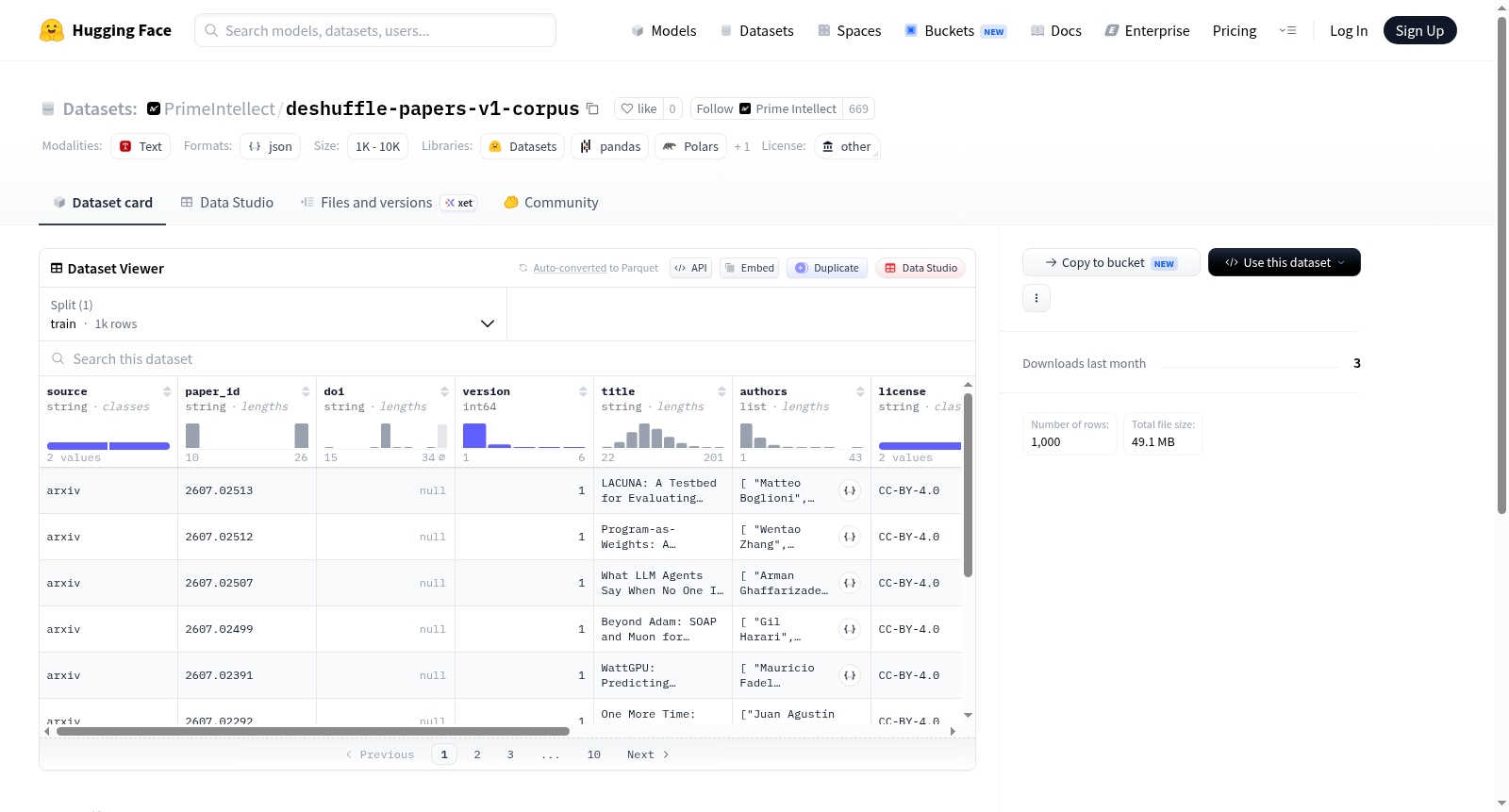The width and height of the screenshot is (1509, 812).
Task: Expand the Split train dropdown
Action: [x=273, y=314]
